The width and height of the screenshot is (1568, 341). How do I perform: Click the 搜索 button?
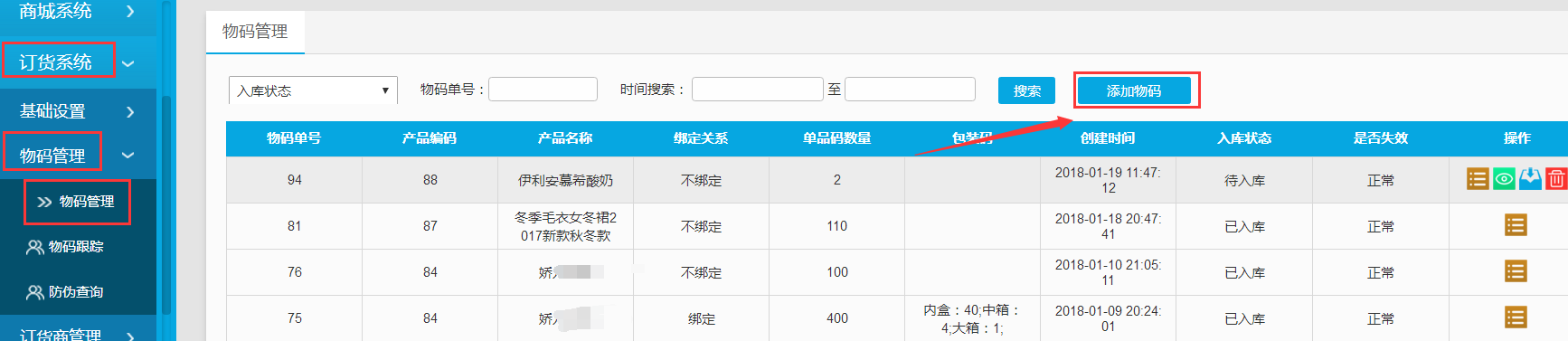pos(1026,90)
